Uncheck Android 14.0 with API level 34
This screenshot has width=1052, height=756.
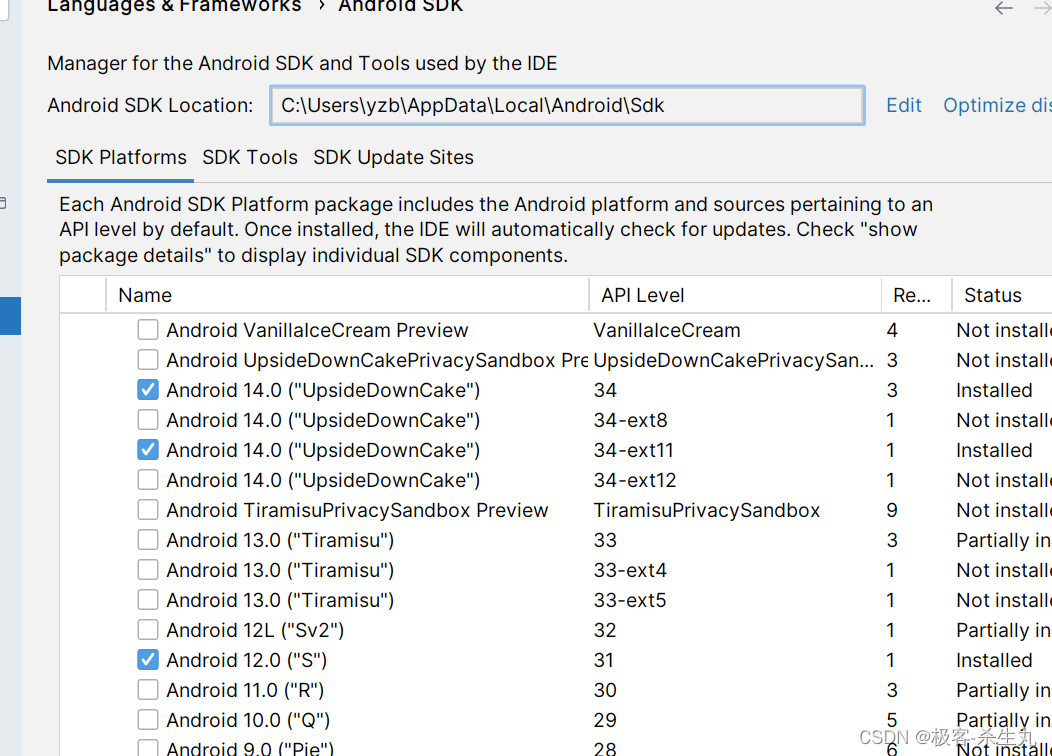point(147,389)
